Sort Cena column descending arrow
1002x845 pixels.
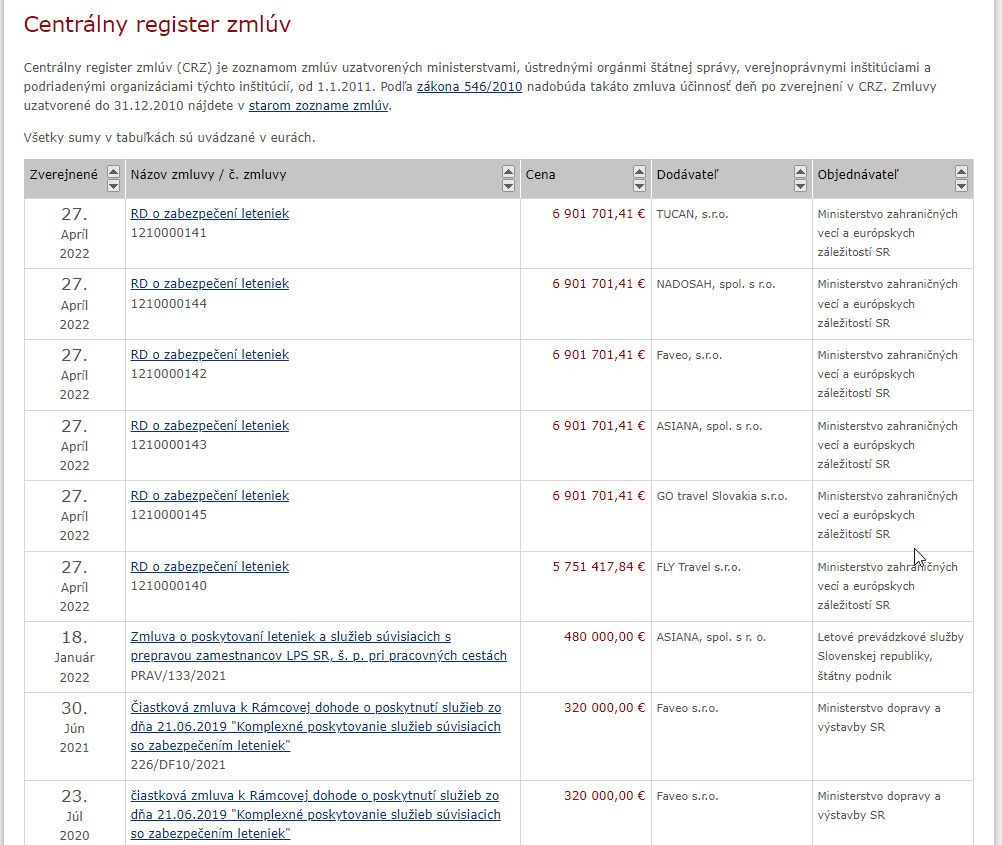coord(639,185)
